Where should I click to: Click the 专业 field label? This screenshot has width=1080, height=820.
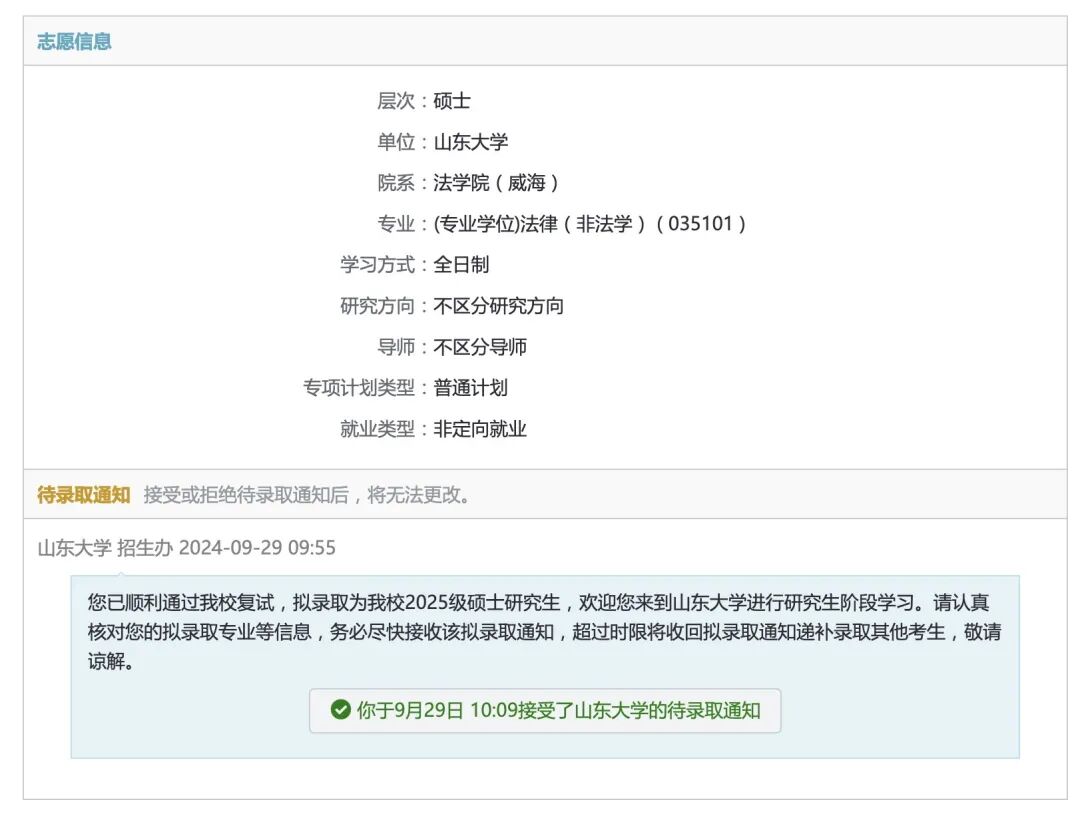click(396, 224)
